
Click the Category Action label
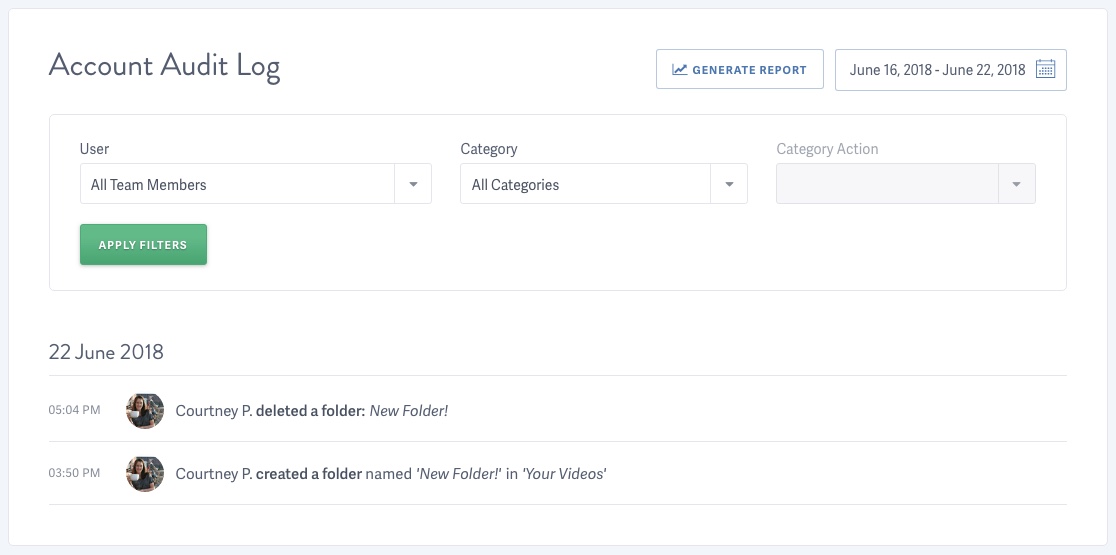[827, 149]
